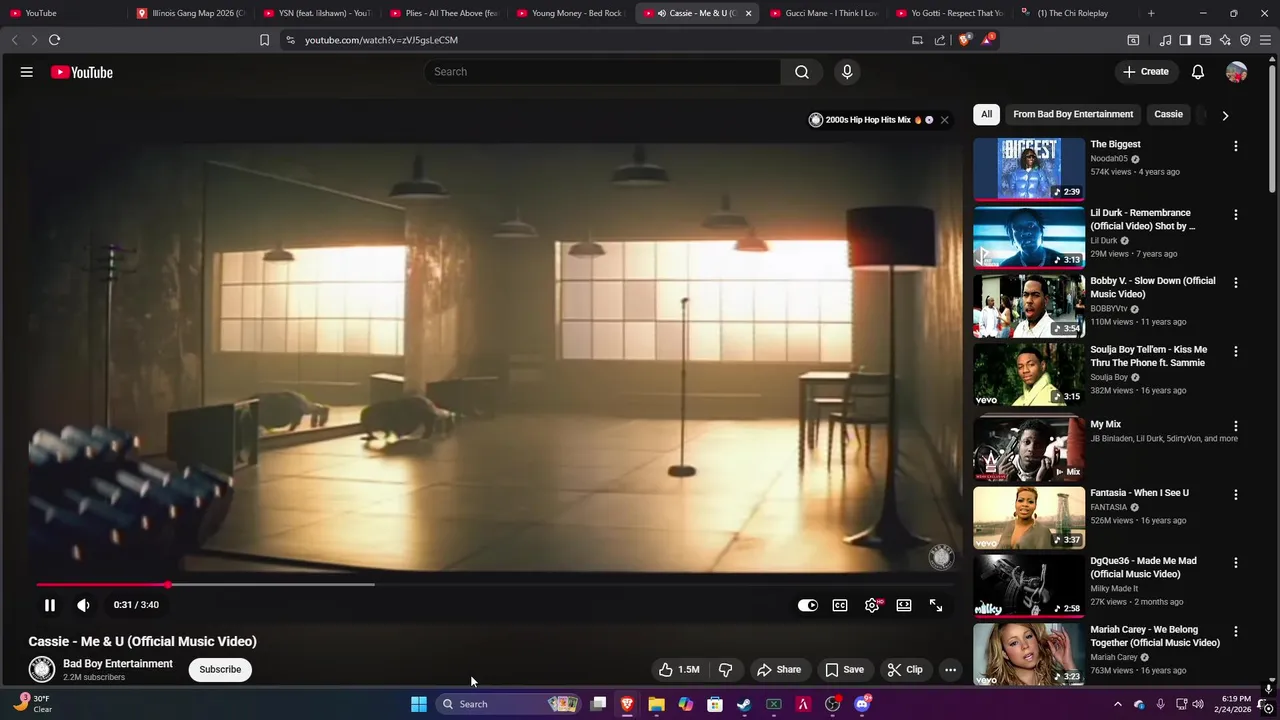Play Fantasia - When I See U thumbnail
This screenshot has width=1280, height=720.
[x=1029, y=517]
